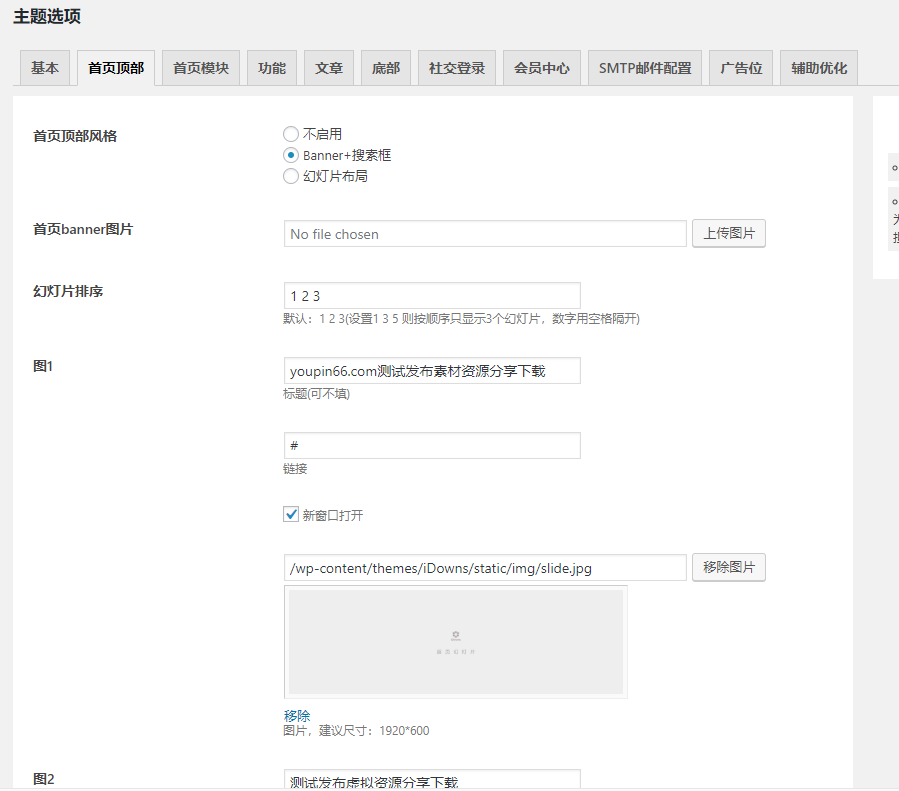Open the 辅助优化 tab
The width and height of the screenshot is (899, 791).
(818, 67)
